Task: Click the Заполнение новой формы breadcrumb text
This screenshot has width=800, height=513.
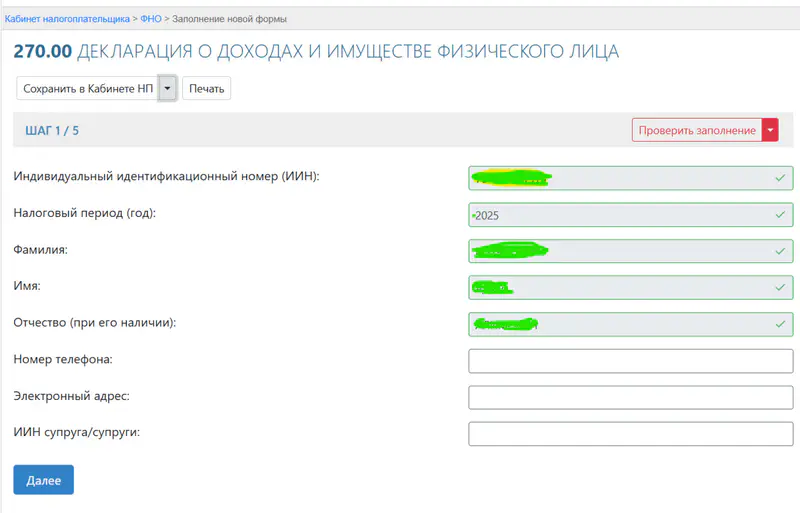Action: 229,19
